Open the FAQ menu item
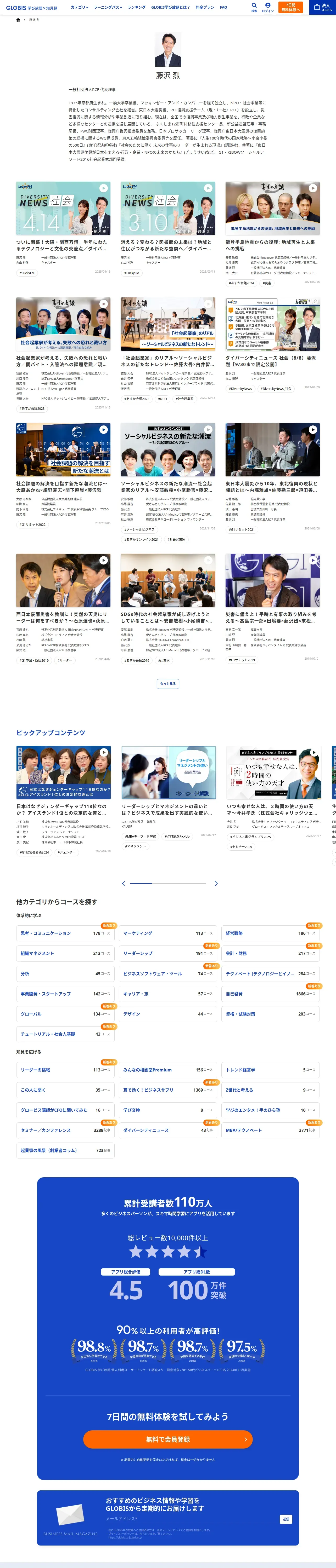 click(223, 7)
